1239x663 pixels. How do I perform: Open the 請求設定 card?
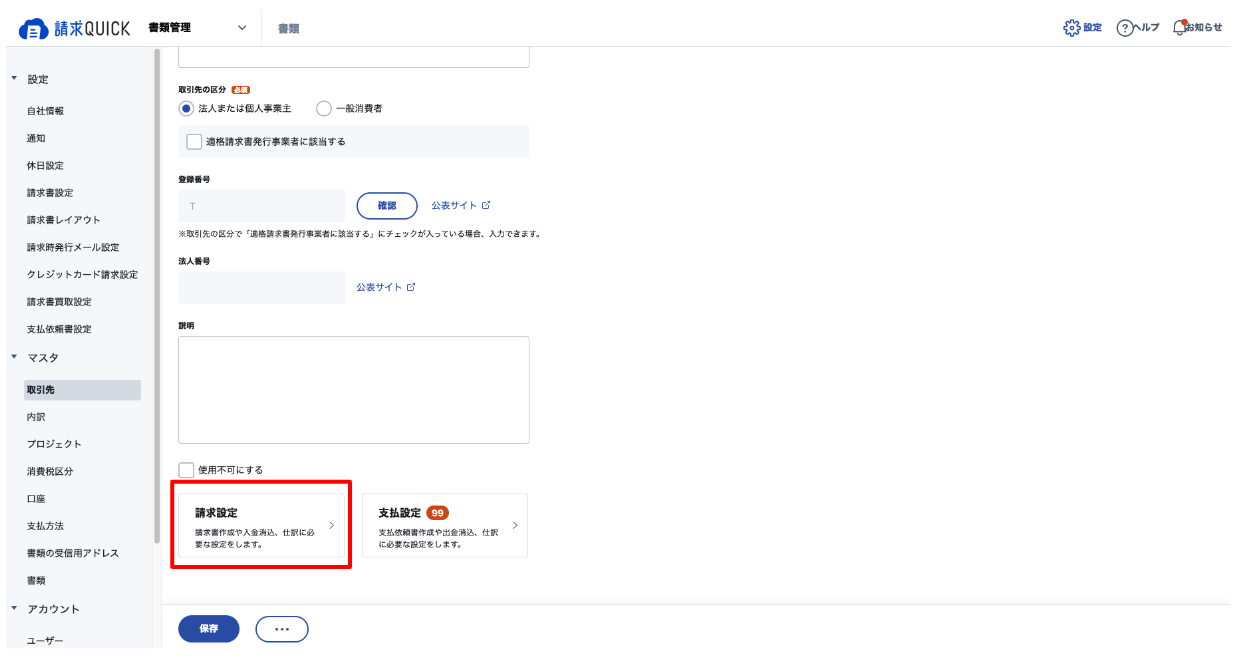[x=261, y=525]
